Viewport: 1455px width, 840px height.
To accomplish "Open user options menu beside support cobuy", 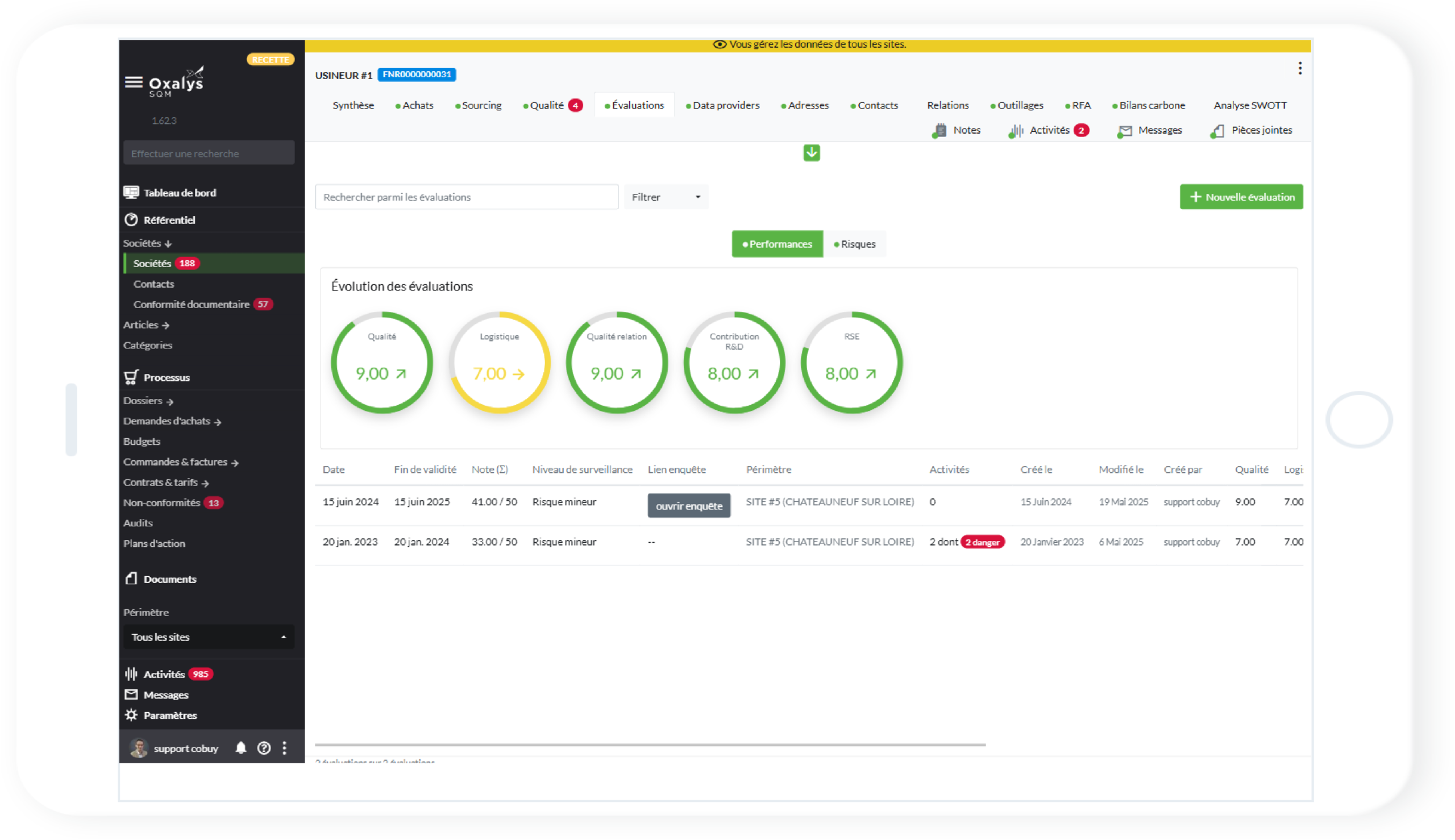I will 284,748.
